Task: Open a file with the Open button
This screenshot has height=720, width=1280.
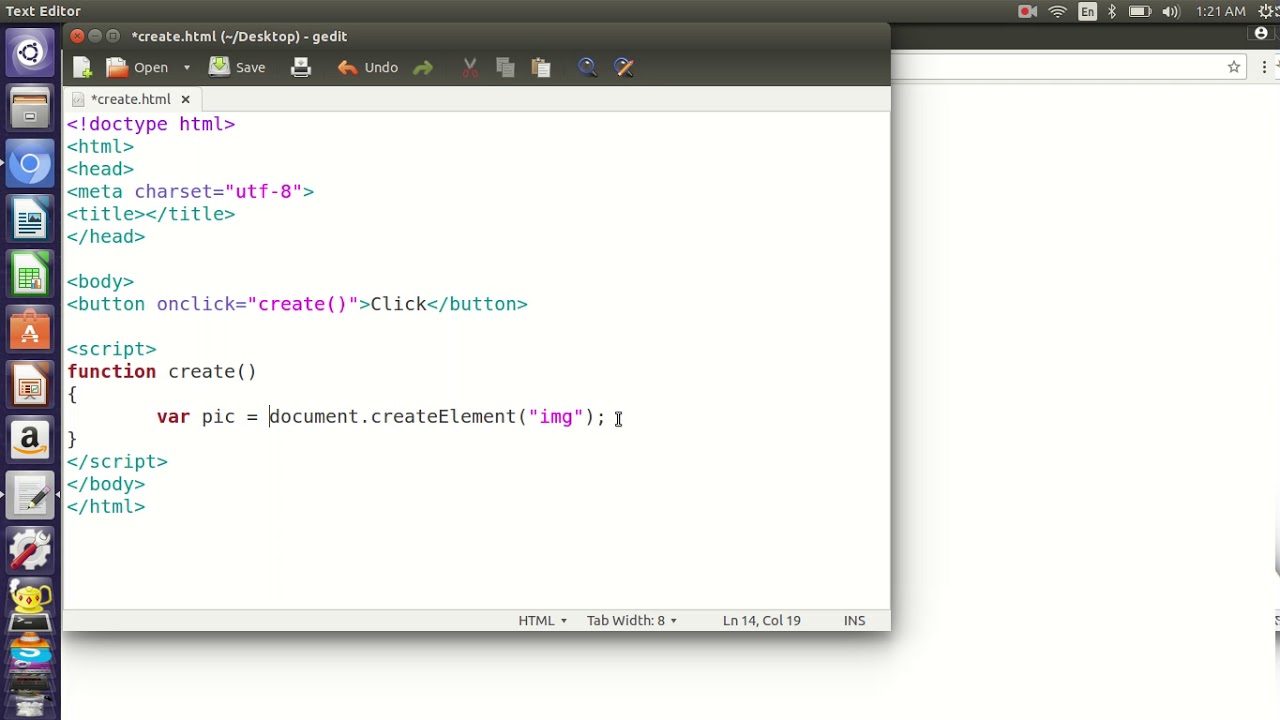Action: (139, 68)
